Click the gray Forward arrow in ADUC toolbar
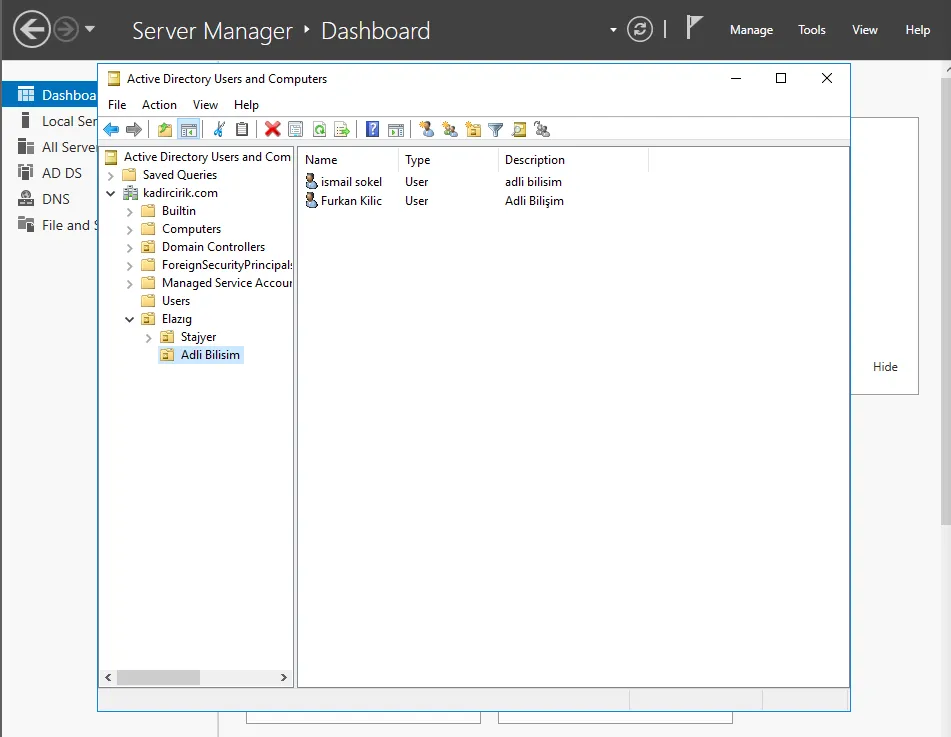This screenshot has width=951, height=737. pos(134,129)
